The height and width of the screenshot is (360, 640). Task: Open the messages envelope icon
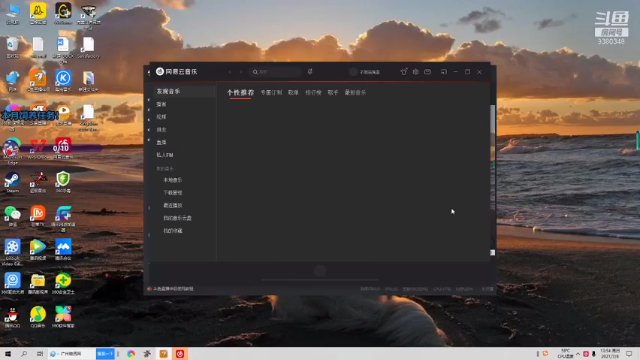(427, 72)
